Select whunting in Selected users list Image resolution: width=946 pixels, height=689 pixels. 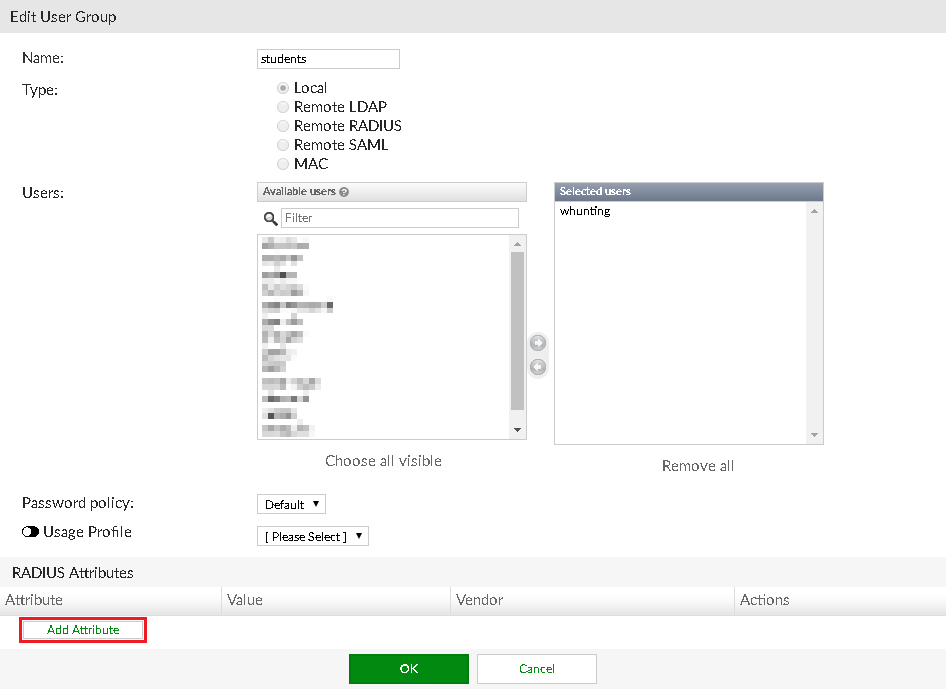tap(585, 211)
